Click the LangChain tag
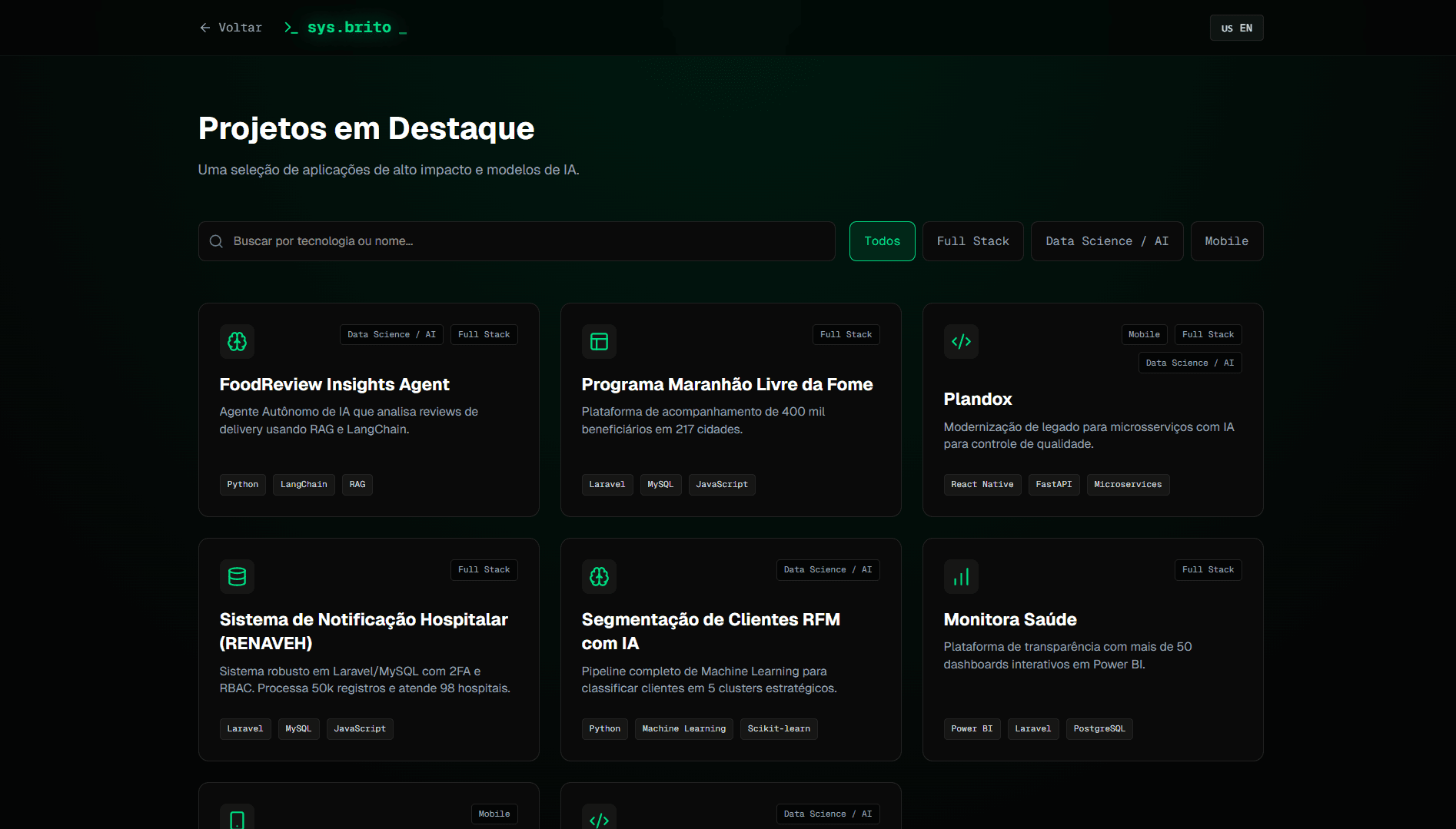 [304, 484]
